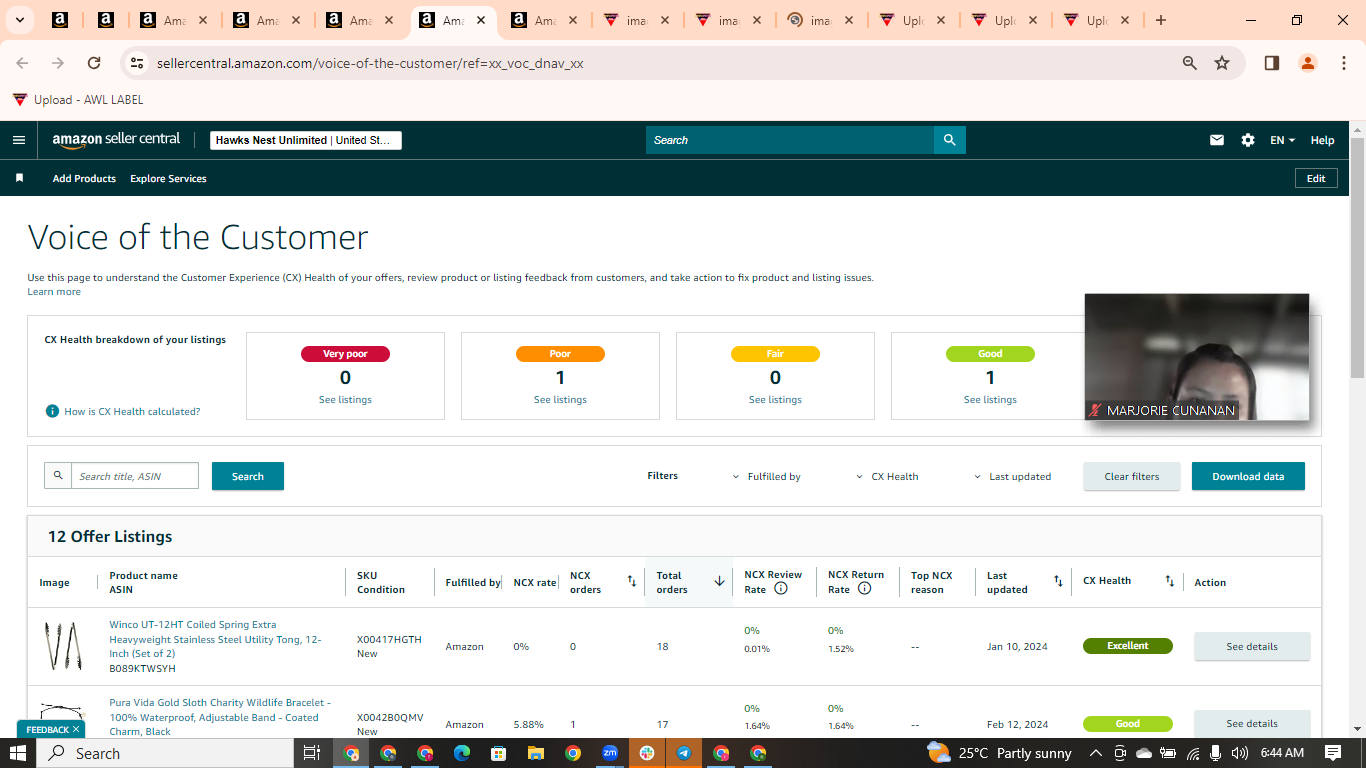The width and height of the screenshot is (1366, 768).
Task: Close the Feedback widget with its X
Action: (x=76, y=730)
